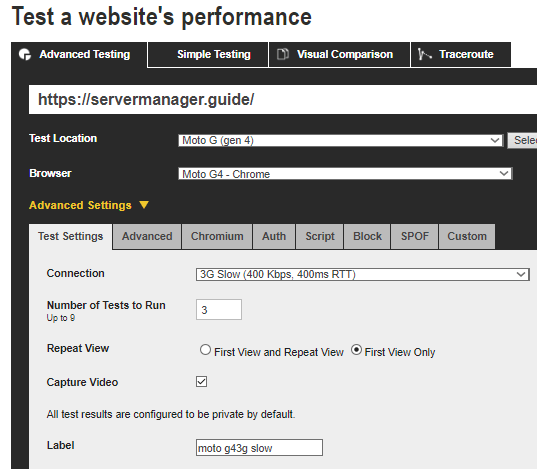Open the Chromium settings tab

[217, 236]
